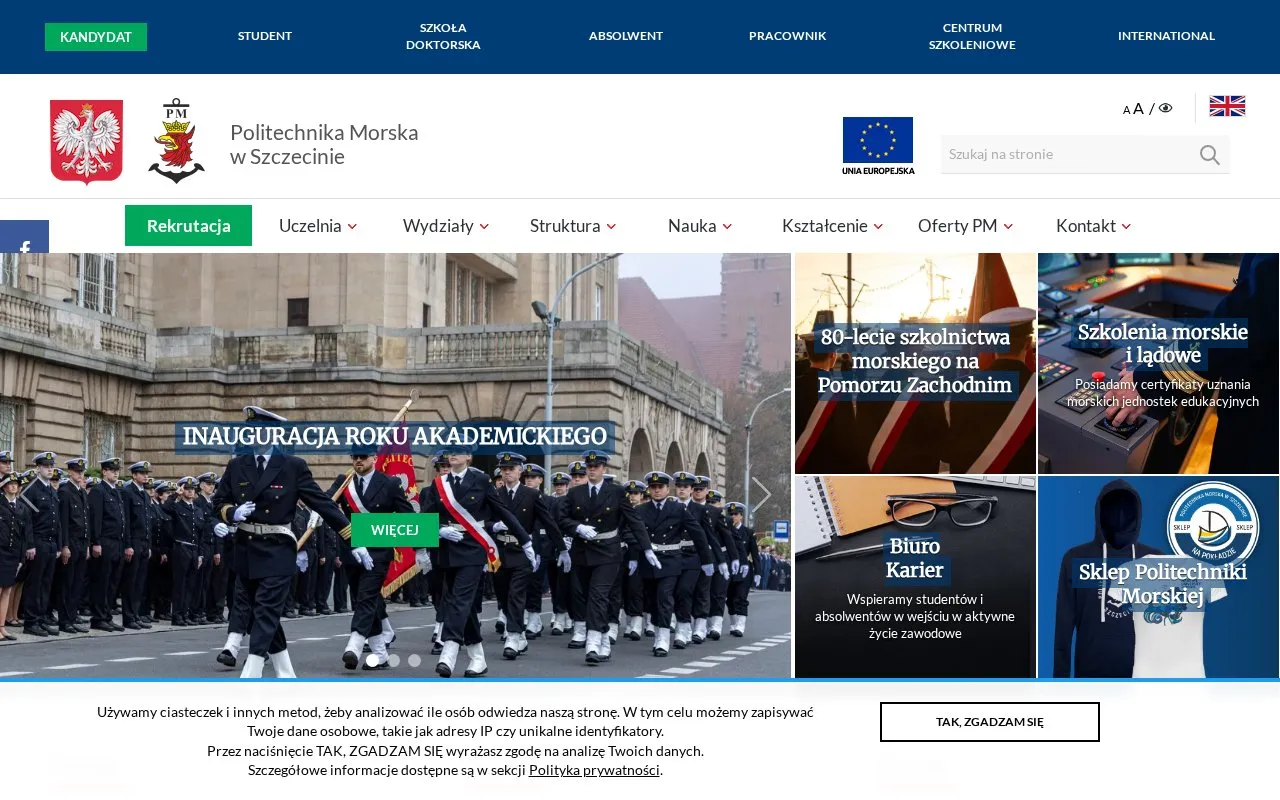Expand the Oferty PM menu

[x=965, y=226]
